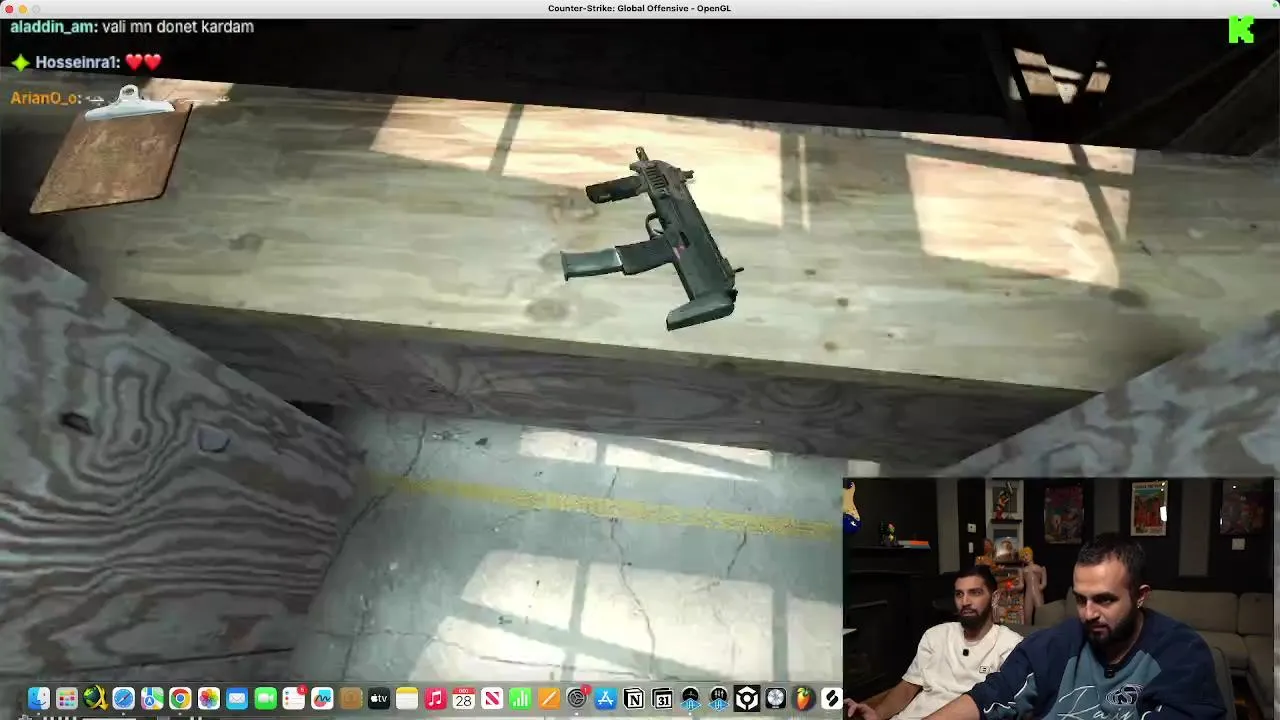This screenshot has width=1280, height=720.
Task: Open Apple TV from the Dock
Action: [x=379, y=699]
